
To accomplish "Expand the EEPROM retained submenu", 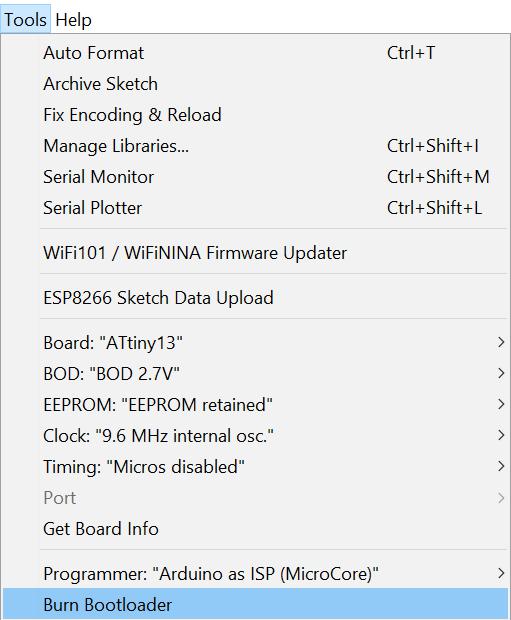I will tap(256, 405).
